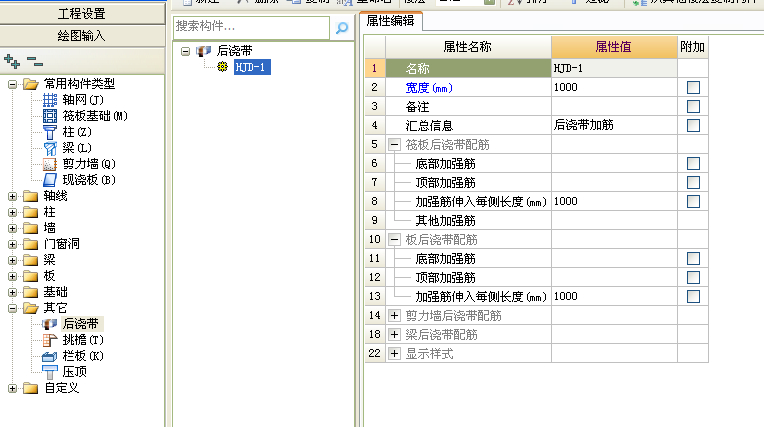This screenshot has height=427, width=764.
Task: Click the 自定义 folder icon
Action: 31,388
